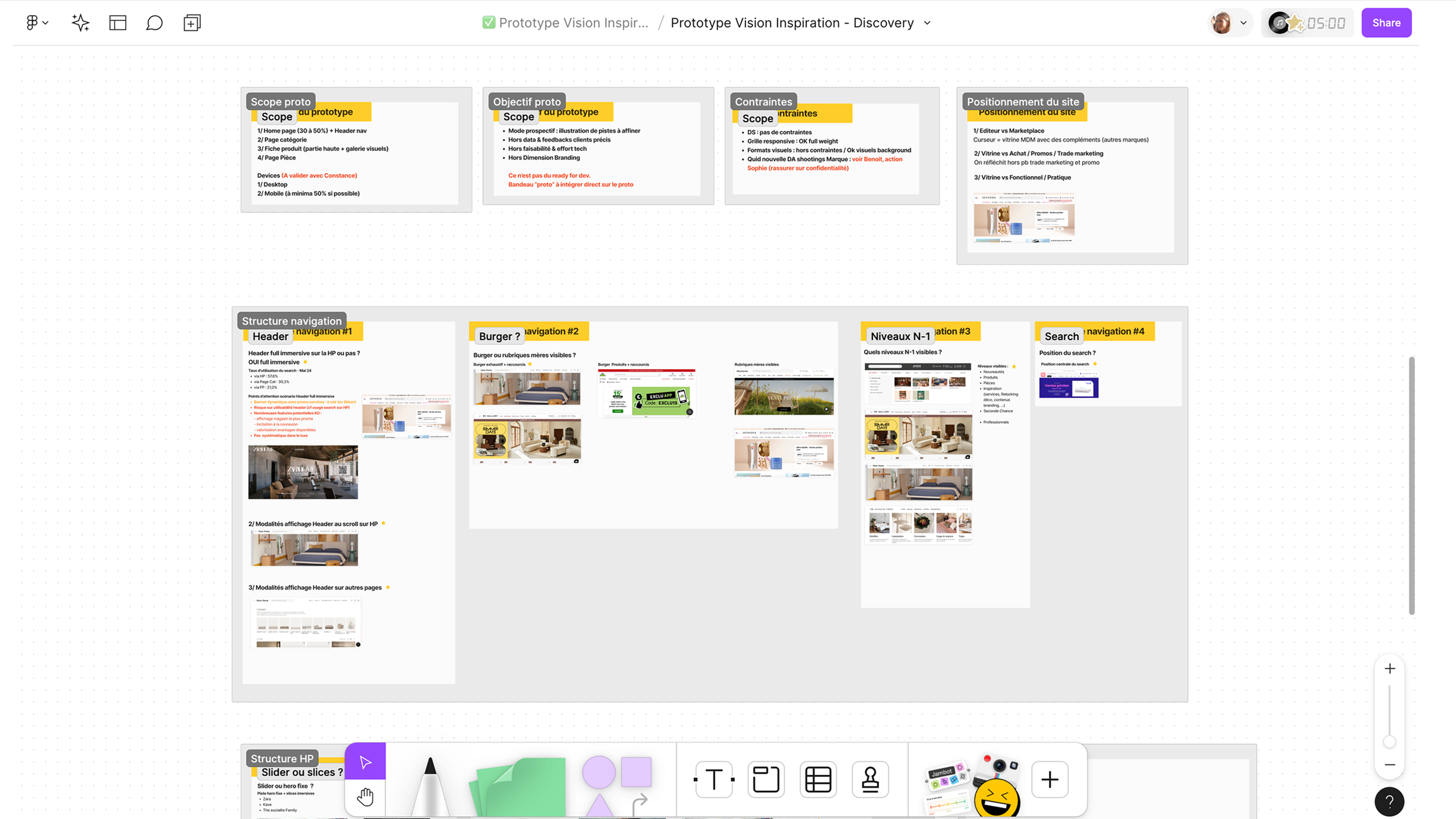Open the layout pages panel icon
Viewport: 1456px width, 819px height.
click(118, 23)
